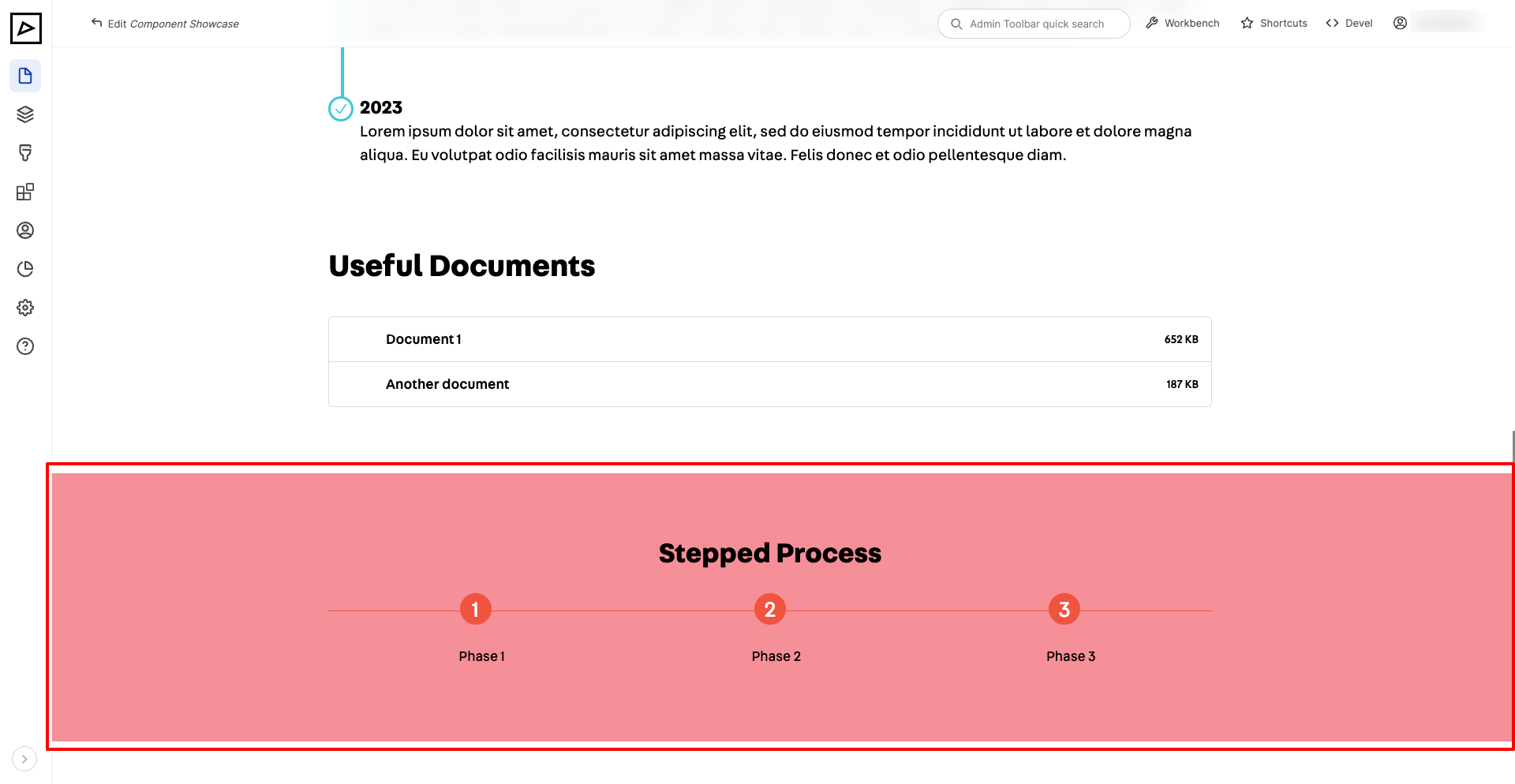Open the Help question mark icon
The height and width of the screenshot is (784, 1515).
pos(25,345)
